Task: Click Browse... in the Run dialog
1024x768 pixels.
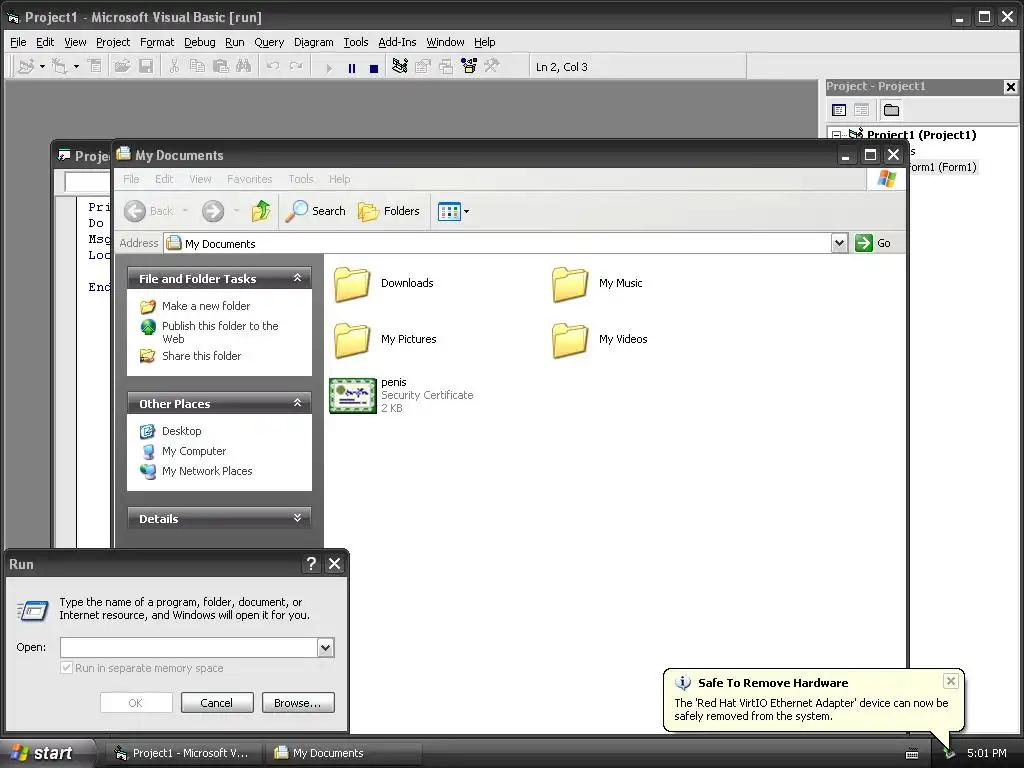Action: (x=298, y=703)
